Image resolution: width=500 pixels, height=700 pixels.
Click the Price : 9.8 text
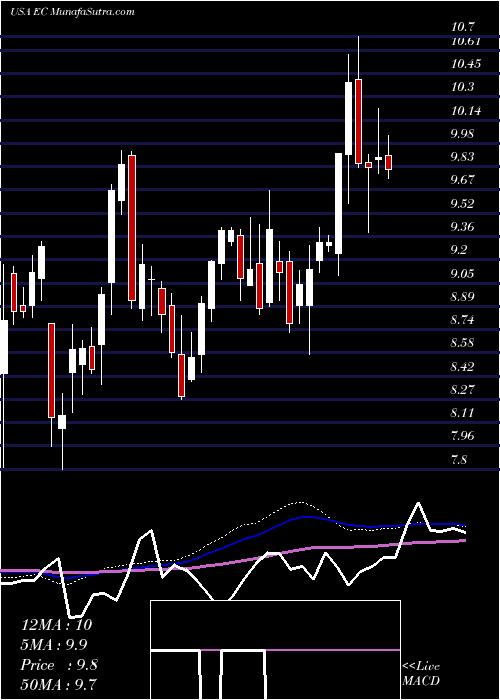pos(59,665)
